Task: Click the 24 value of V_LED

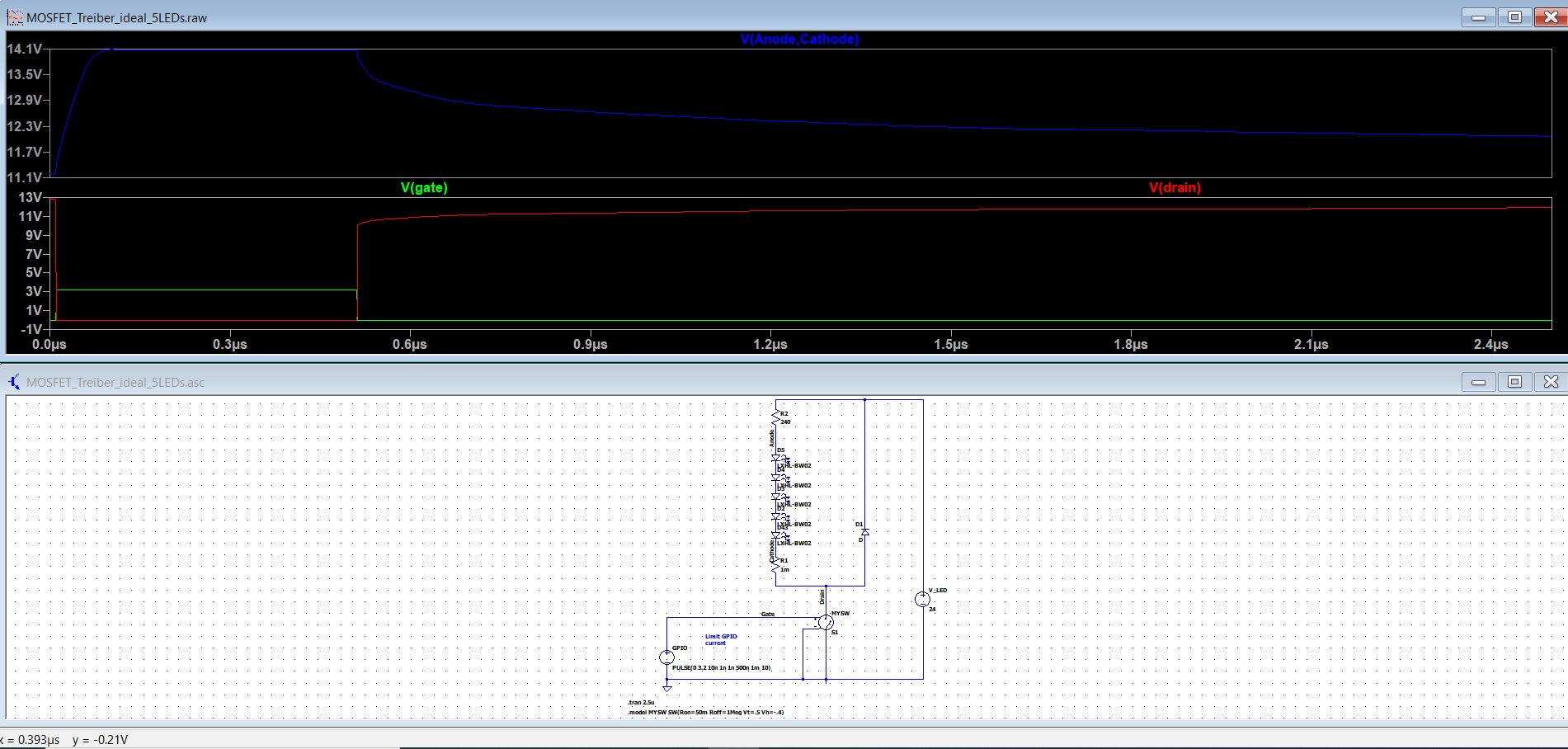Action: (932, 609)
